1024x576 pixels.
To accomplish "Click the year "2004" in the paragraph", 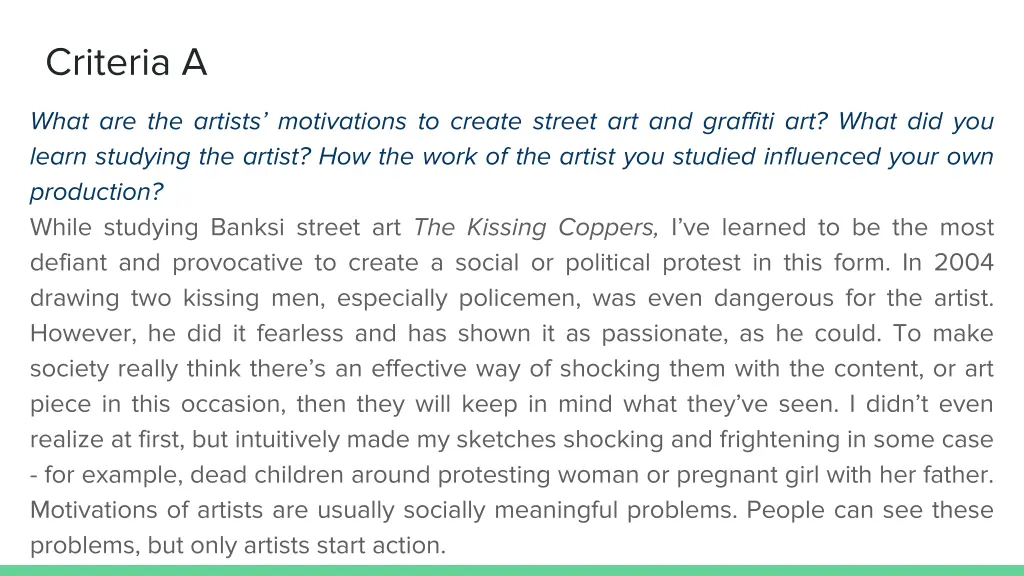I will coord(964,263).
